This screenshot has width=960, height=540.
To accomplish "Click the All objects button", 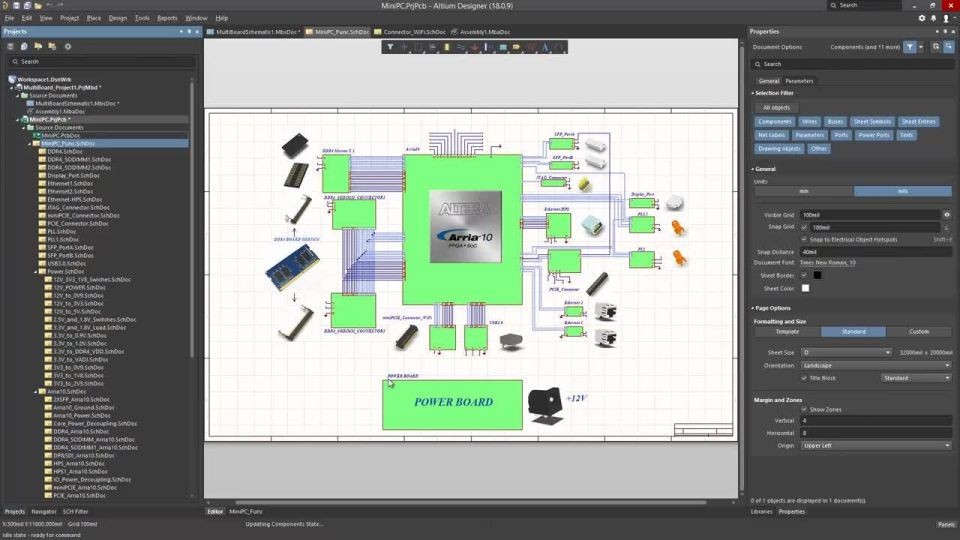I will tap(776, 108).
